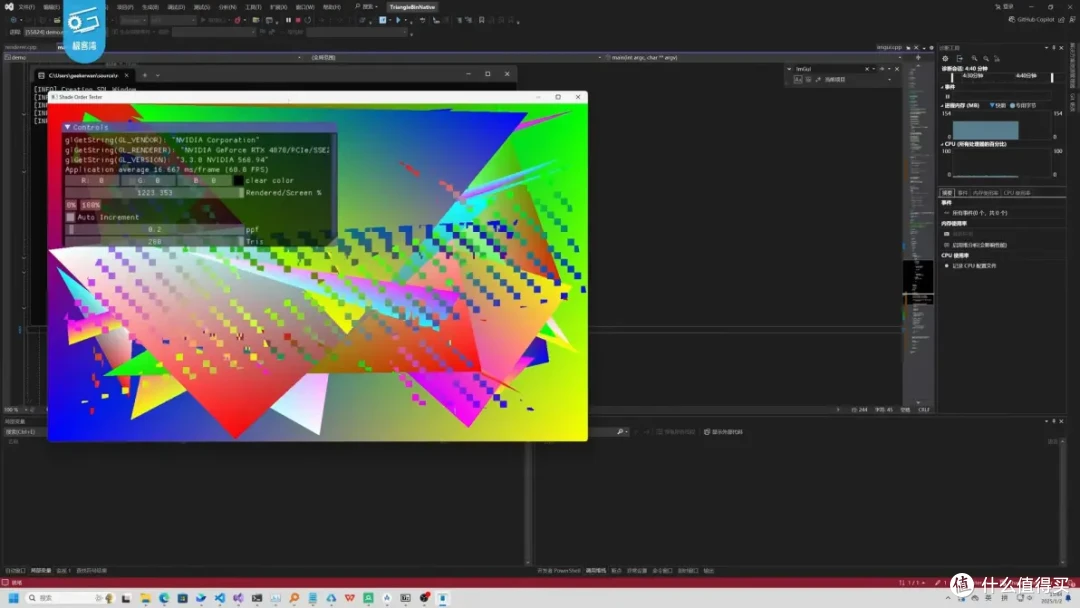Clear the ImGui search text in find box
This screenshot has width=1080, height=608.
866,69
